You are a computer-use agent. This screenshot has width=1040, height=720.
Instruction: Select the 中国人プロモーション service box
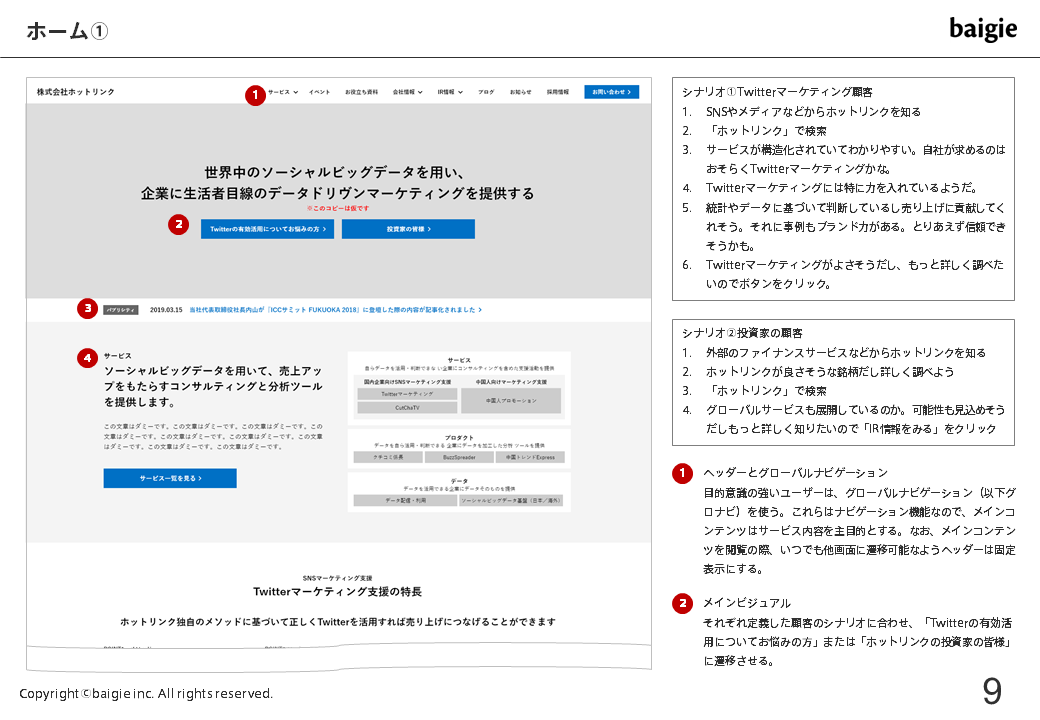(x=511, y=400)
